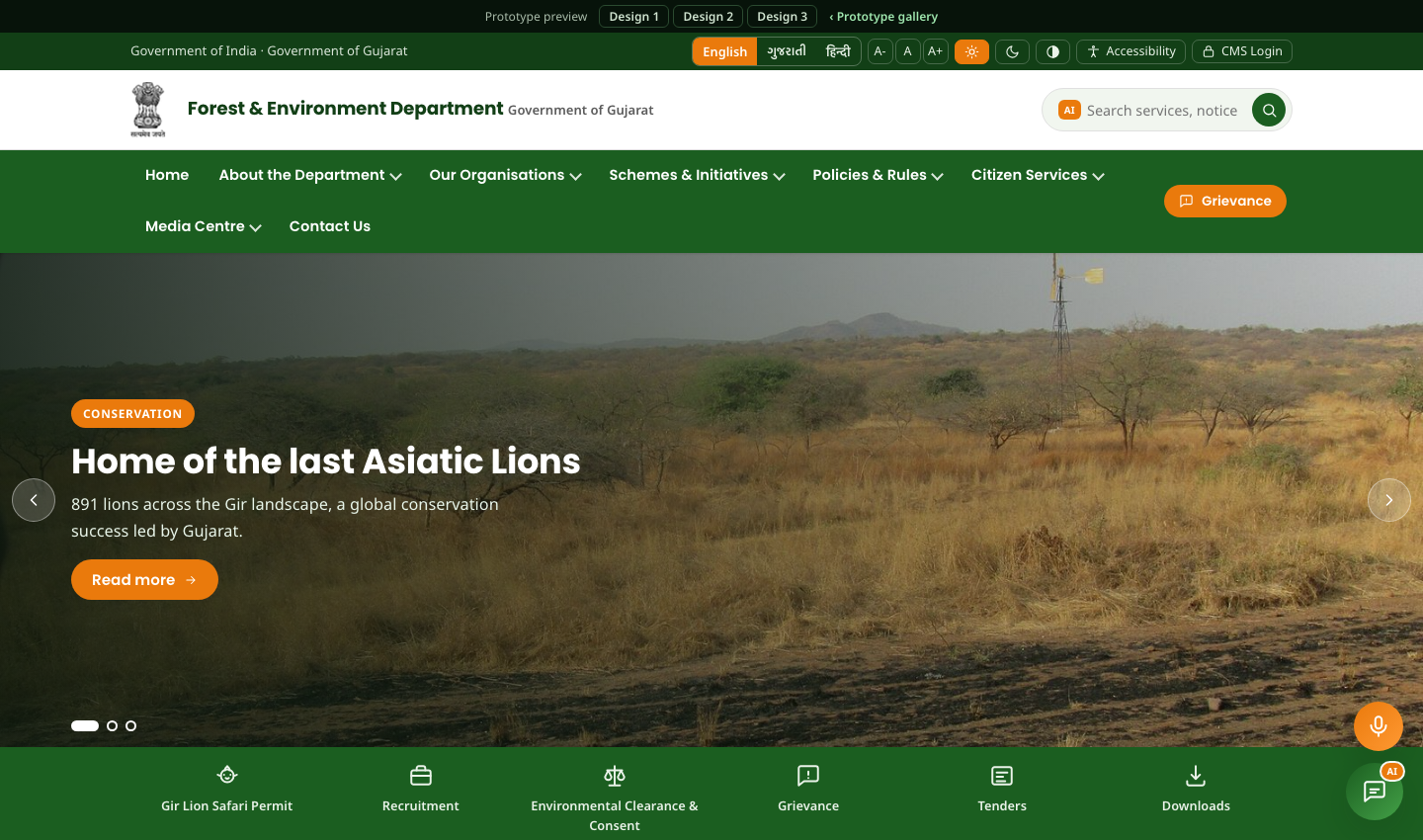1423x840 pixels.
Task: Open CMS Login
Action: (1242, 51)
